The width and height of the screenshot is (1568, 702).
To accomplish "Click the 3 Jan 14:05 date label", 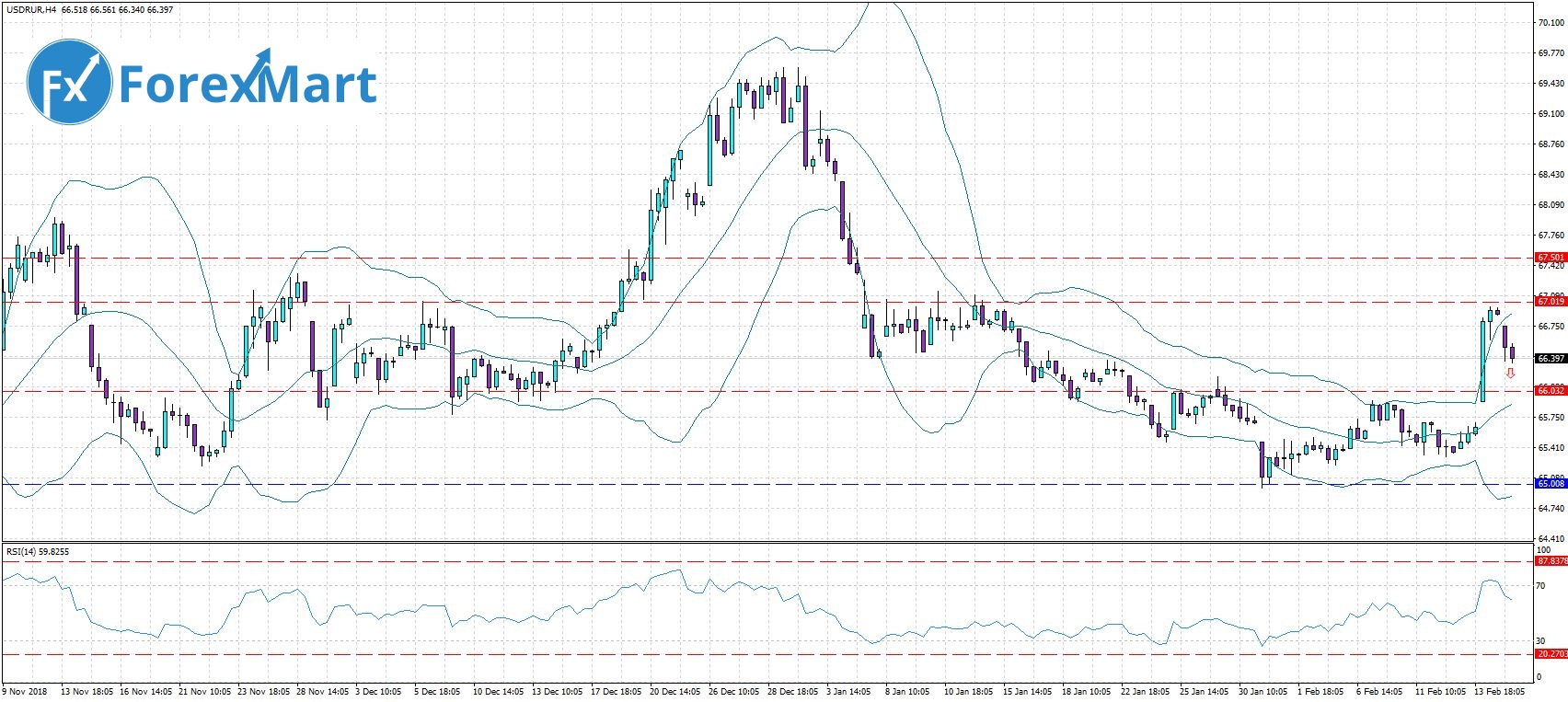I will (x=848, y=691).
